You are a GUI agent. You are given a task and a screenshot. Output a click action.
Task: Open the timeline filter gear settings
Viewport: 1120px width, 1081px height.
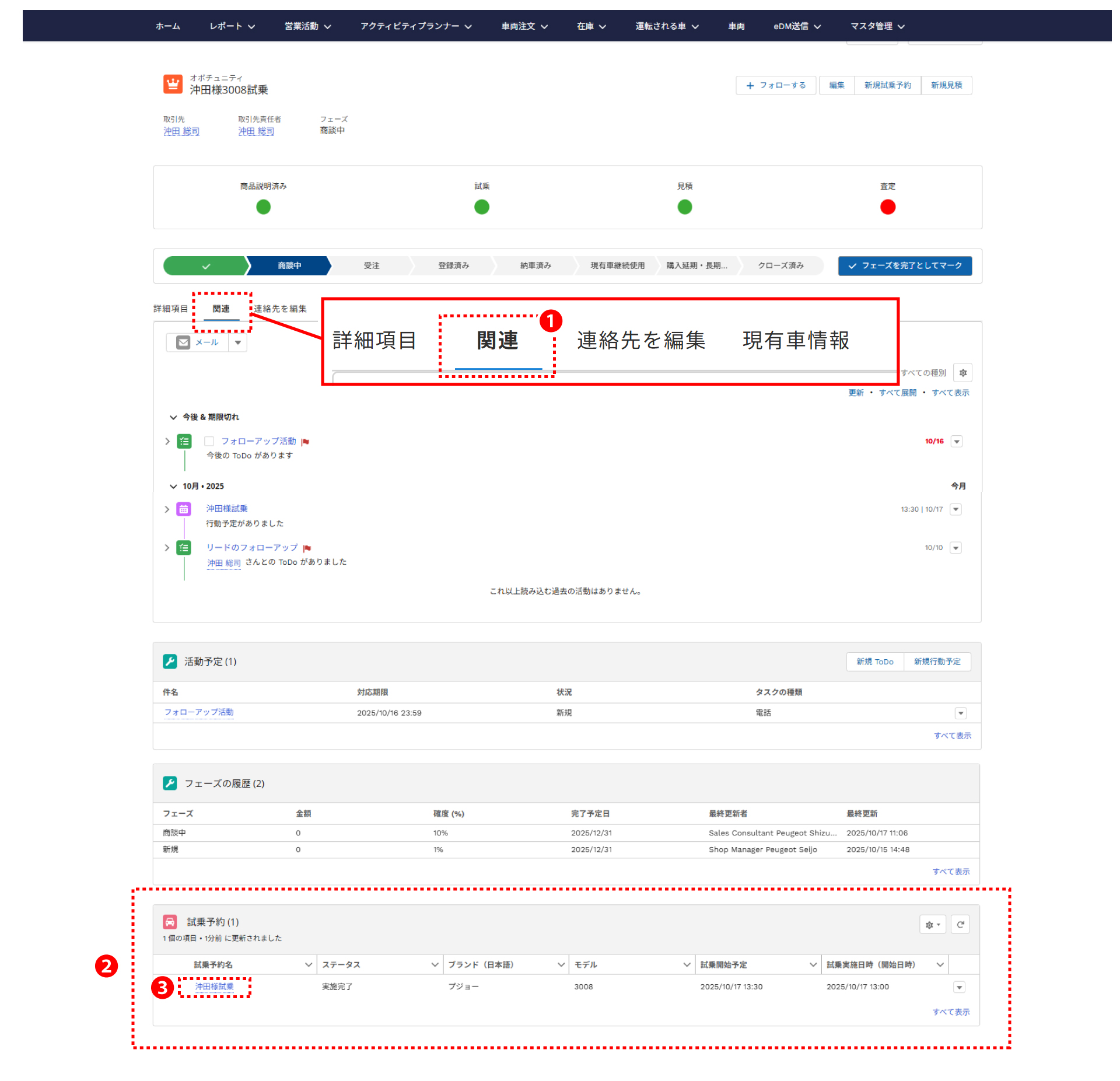[963, 373]
